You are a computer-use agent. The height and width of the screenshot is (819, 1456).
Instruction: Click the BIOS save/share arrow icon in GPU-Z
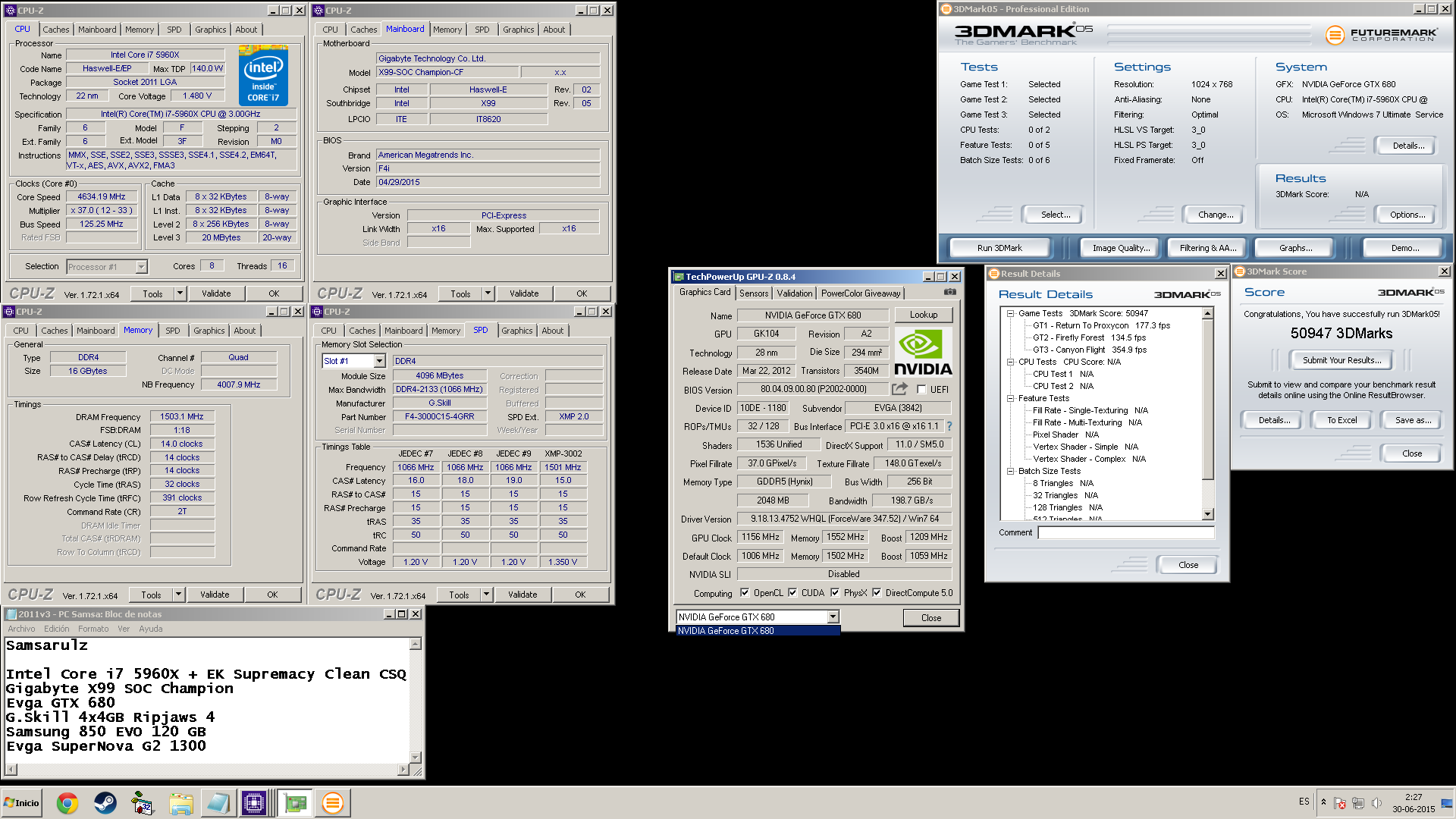coord(899,389)
